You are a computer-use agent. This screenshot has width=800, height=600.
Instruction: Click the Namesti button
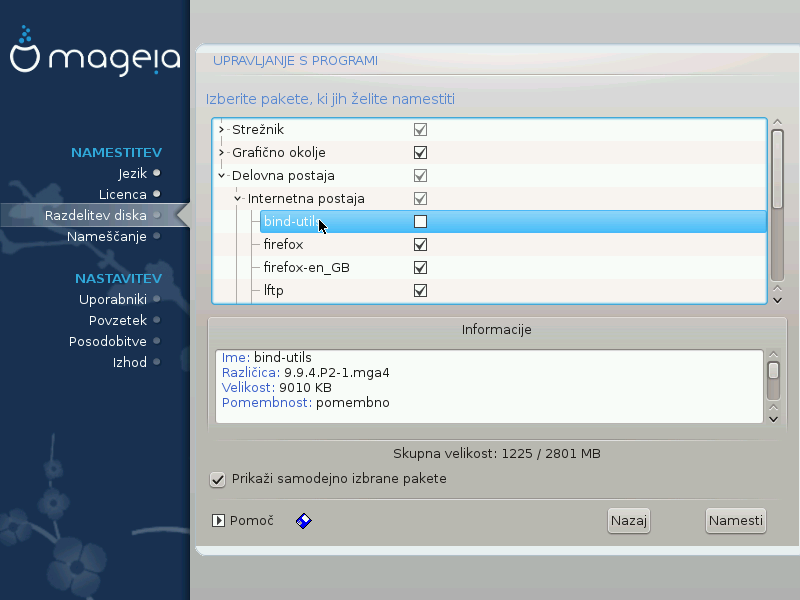736,520
